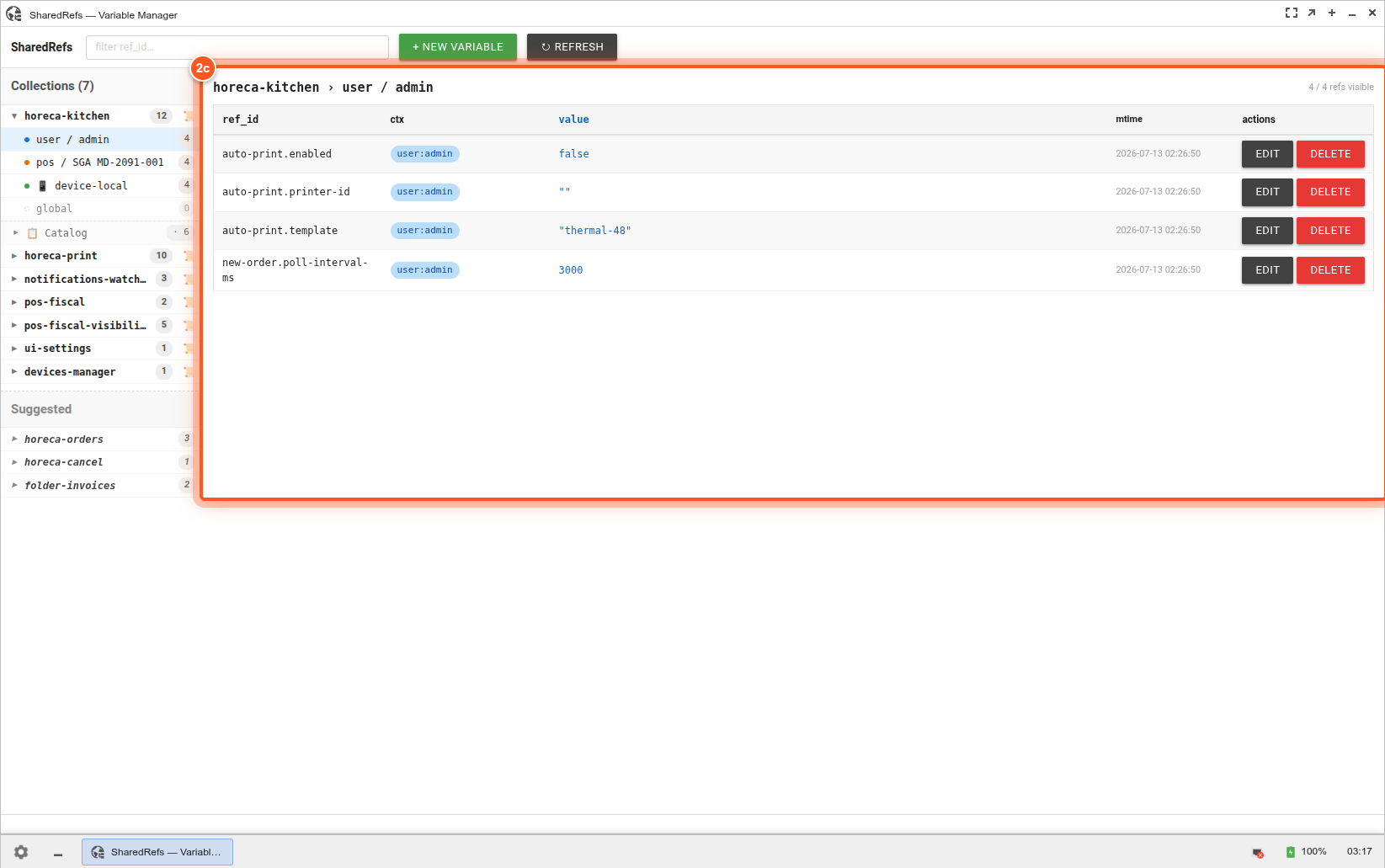Delete the new-order.poll-interval-ms variable
1385x868 pixels.
click(1330, 270)
